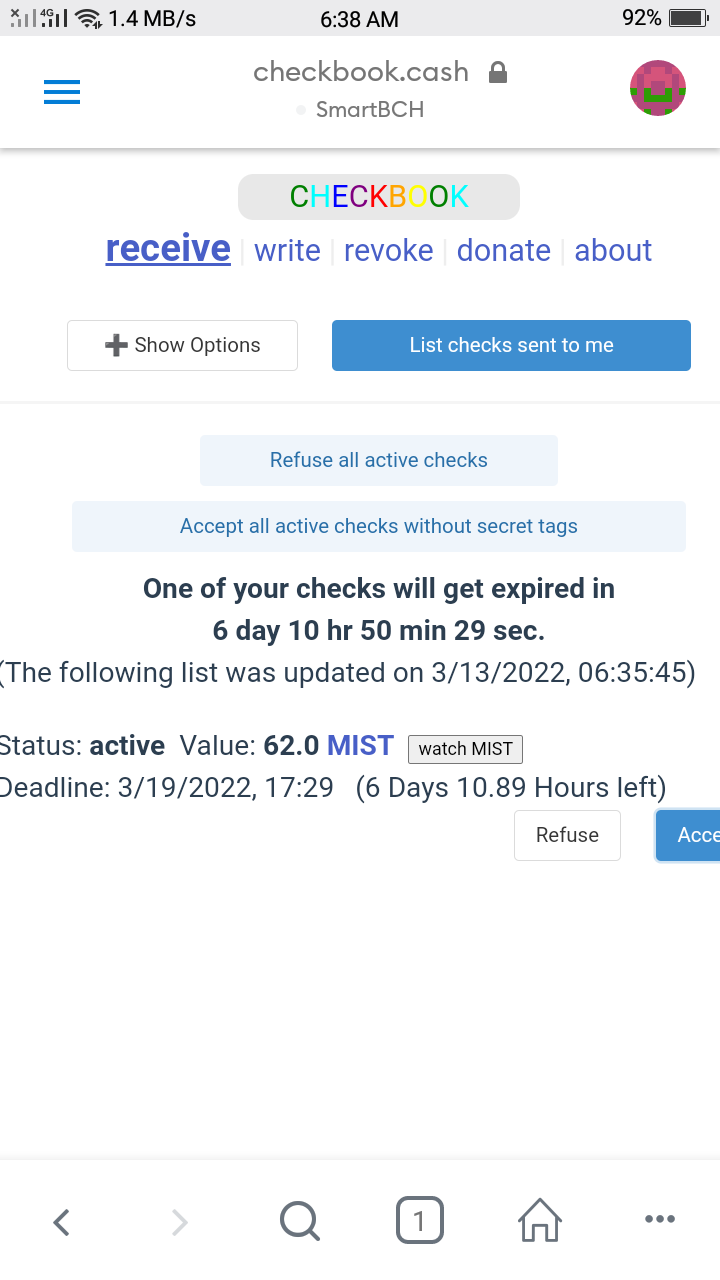Open the tab switcher showing 1
This screenshot has width=720, height=1280.
(x=420, y=1221)
